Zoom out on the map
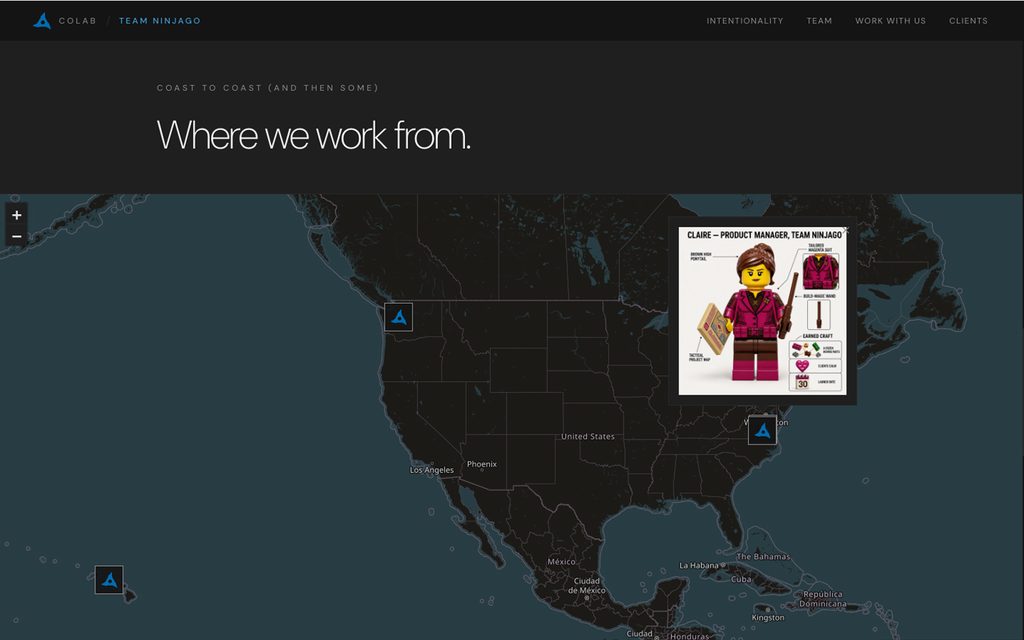Viewport: 1024px width, 640px height. (x=17, y=236)
